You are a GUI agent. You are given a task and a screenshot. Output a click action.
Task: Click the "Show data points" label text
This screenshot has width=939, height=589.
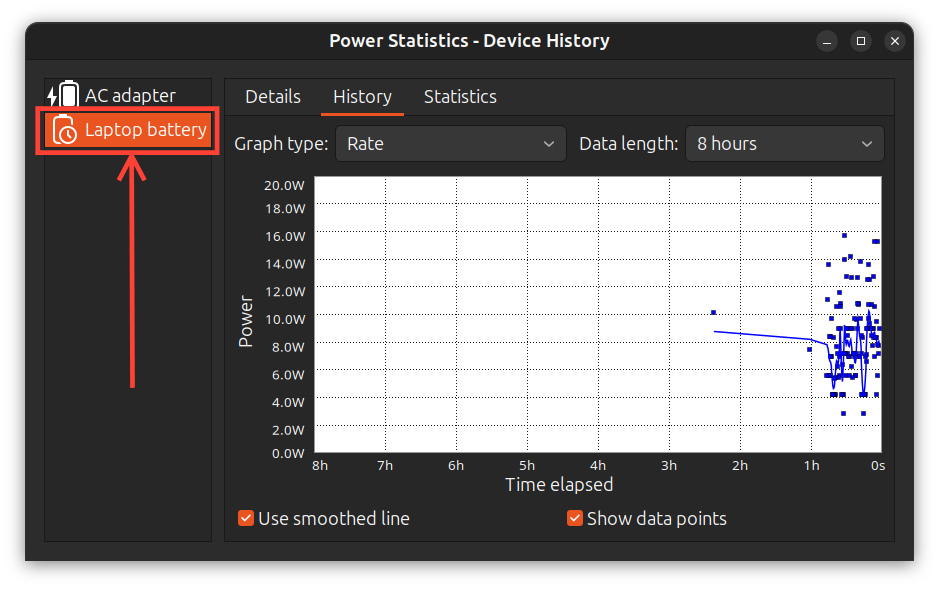point(656,518)
